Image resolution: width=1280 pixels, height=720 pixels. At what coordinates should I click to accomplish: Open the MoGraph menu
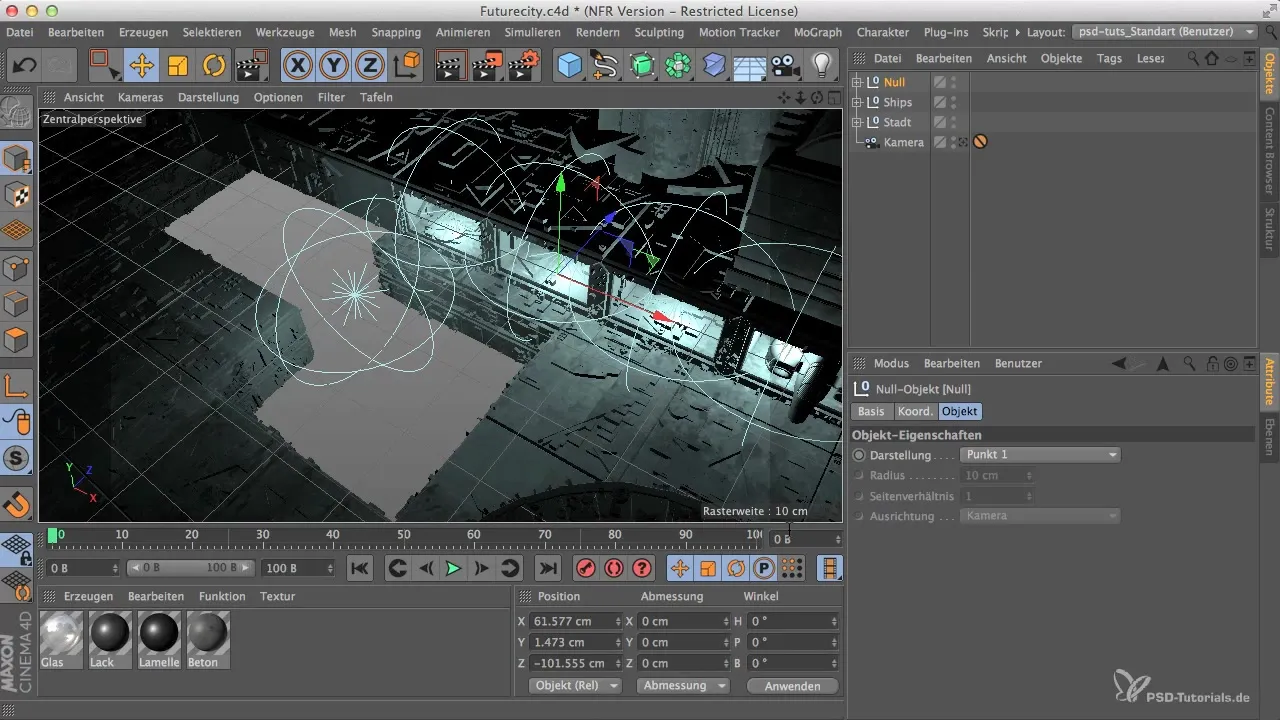[x=817, y=32]
